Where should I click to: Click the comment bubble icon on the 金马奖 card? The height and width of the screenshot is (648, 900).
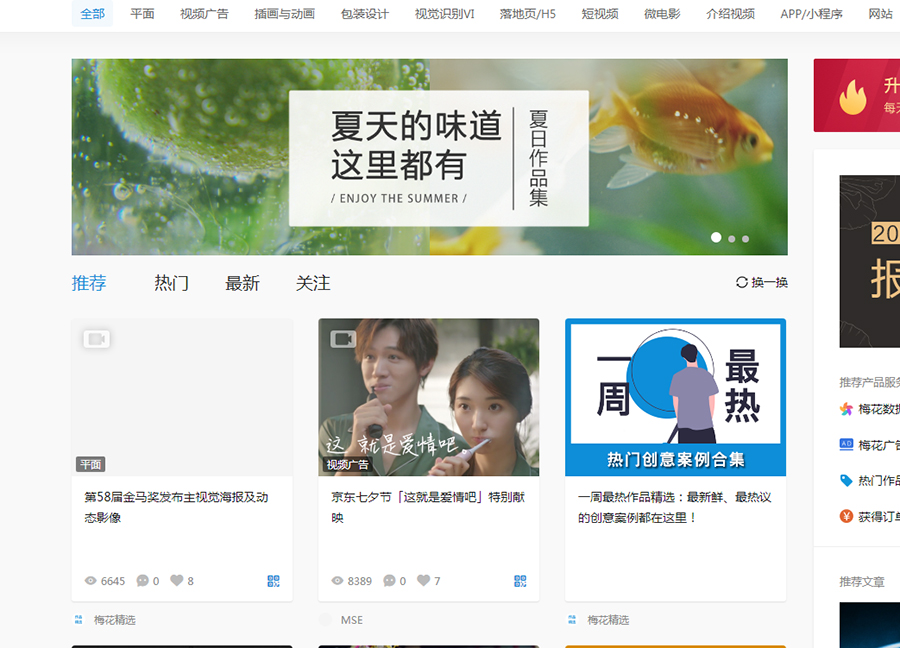pos(141,580)
